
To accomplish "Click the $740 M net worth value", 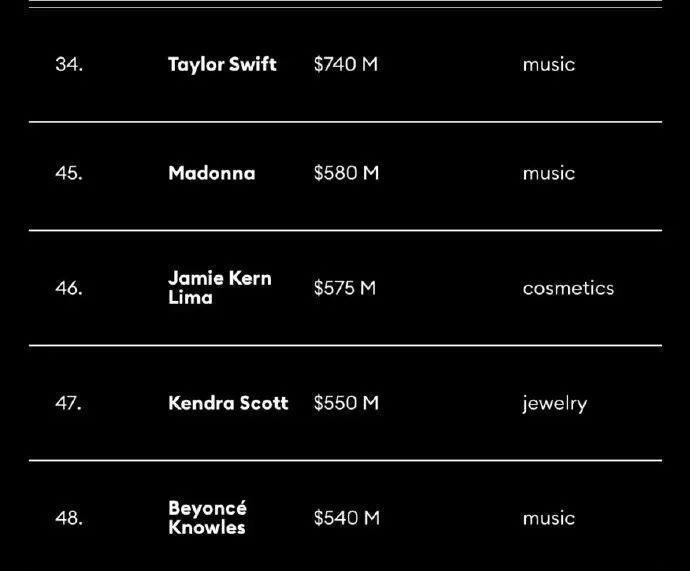I will pyautogui.click(x=345, y=64).
